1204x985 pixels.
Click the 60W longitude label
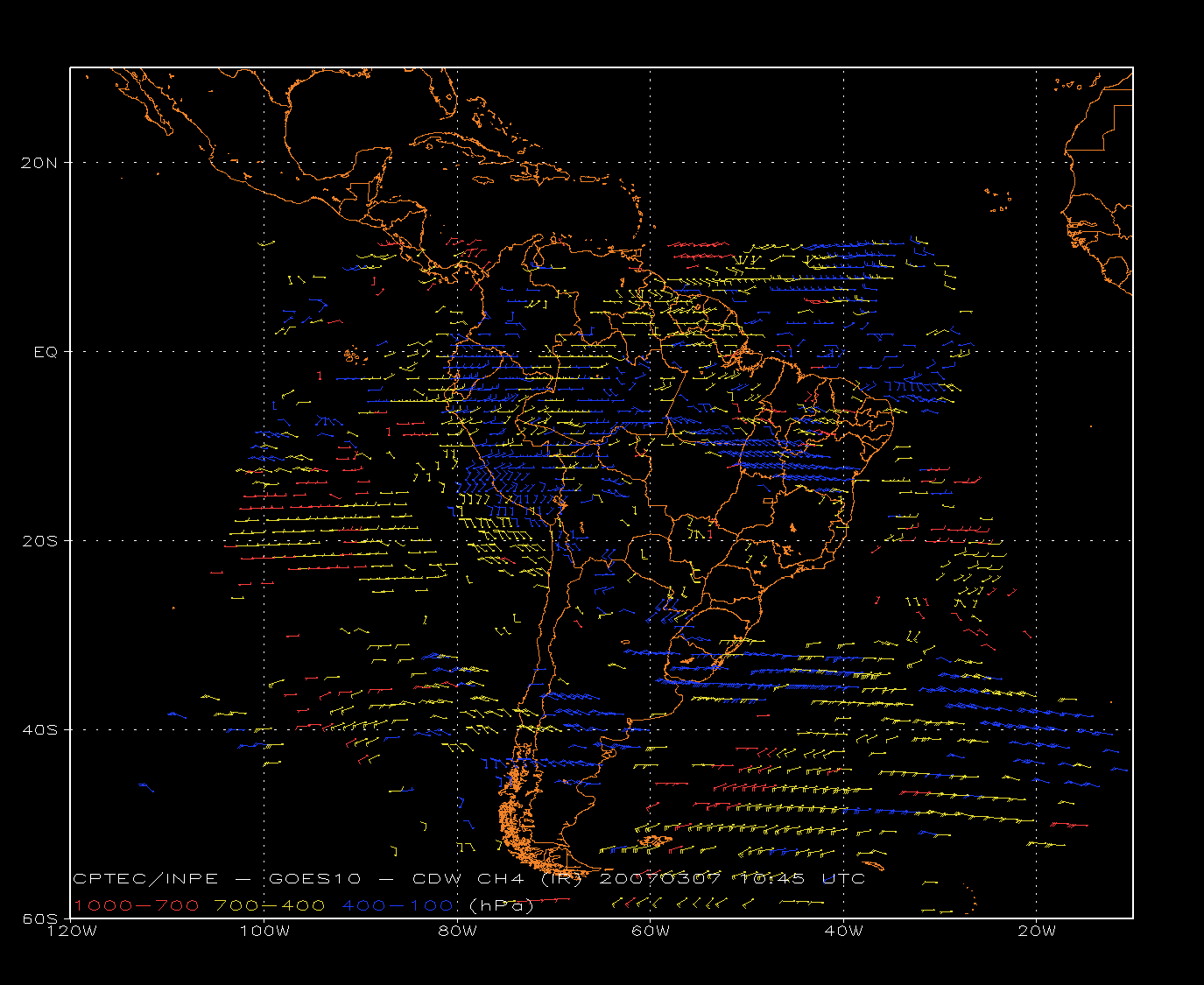pyautogui.click(x=650, y=931)
